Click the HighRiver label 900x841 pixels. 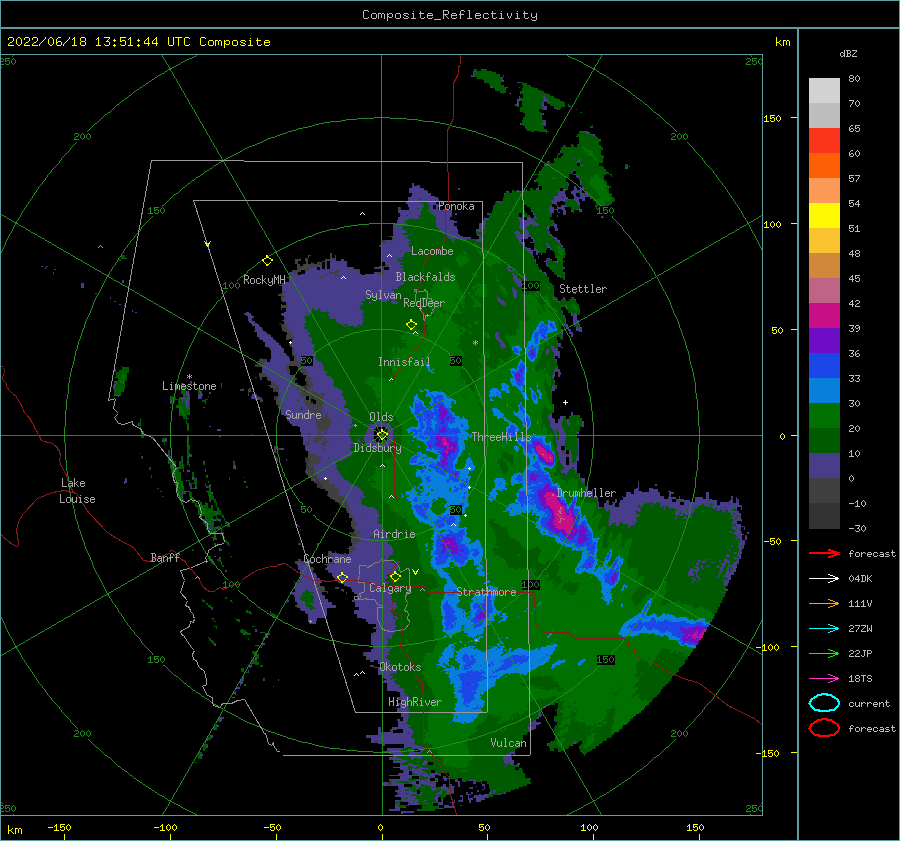pos(415,702)
